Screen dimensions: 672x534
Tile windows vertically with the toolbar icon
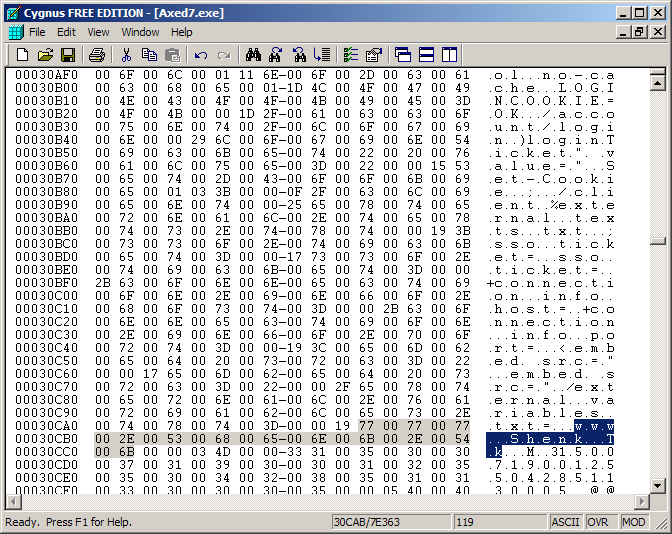coord(450,55)
